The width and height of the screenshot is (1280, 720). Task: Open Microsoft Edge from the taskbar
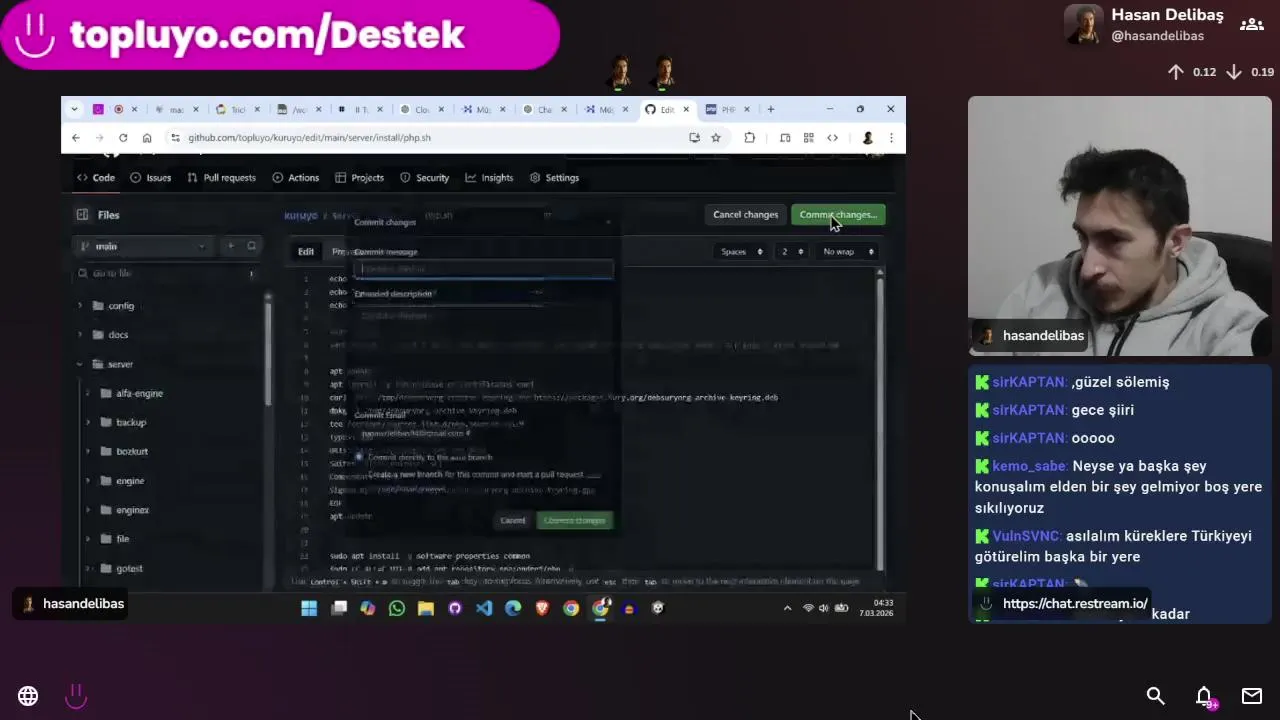[513, 608]
